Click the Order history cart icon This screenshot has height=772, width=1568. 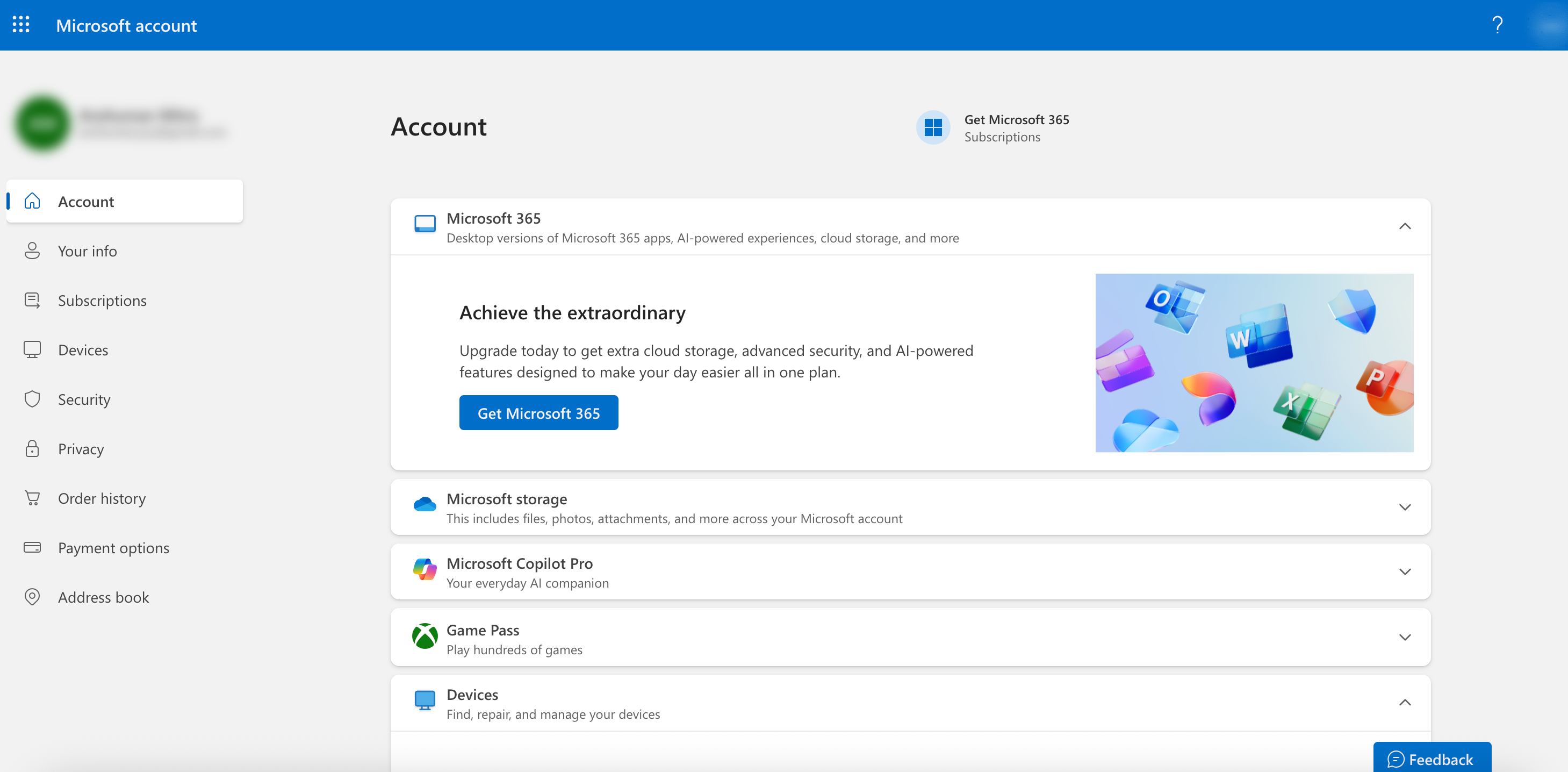[32, 498]
